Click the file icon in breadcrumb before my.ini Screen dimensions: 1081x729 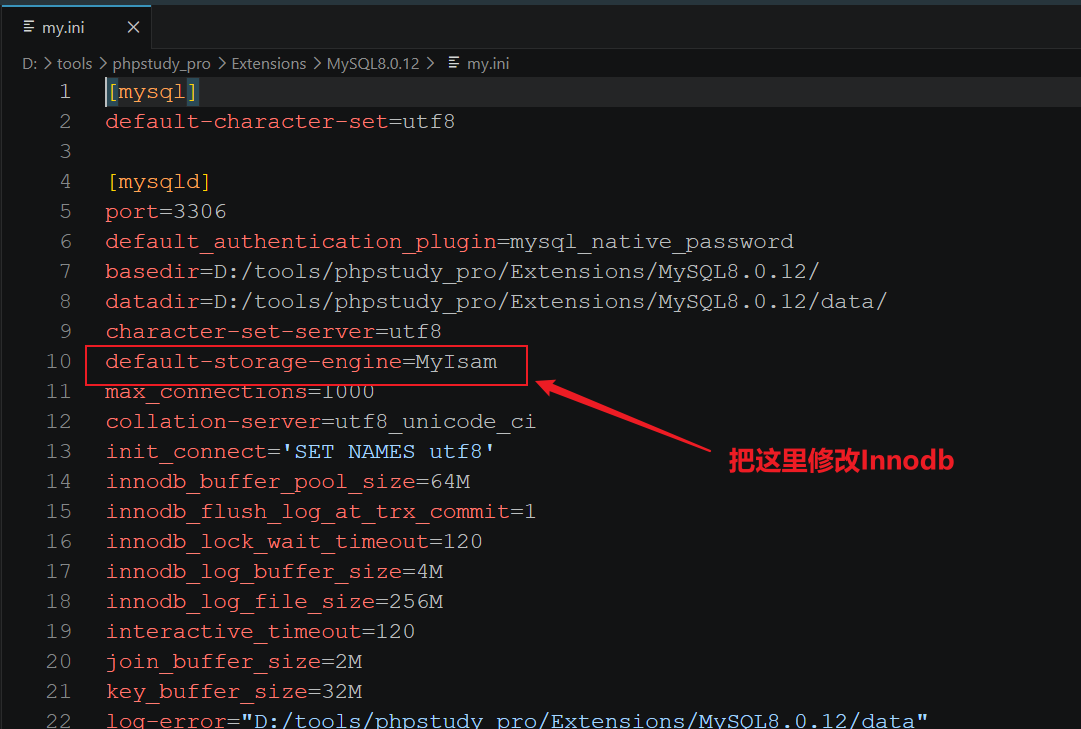[454, 63]
